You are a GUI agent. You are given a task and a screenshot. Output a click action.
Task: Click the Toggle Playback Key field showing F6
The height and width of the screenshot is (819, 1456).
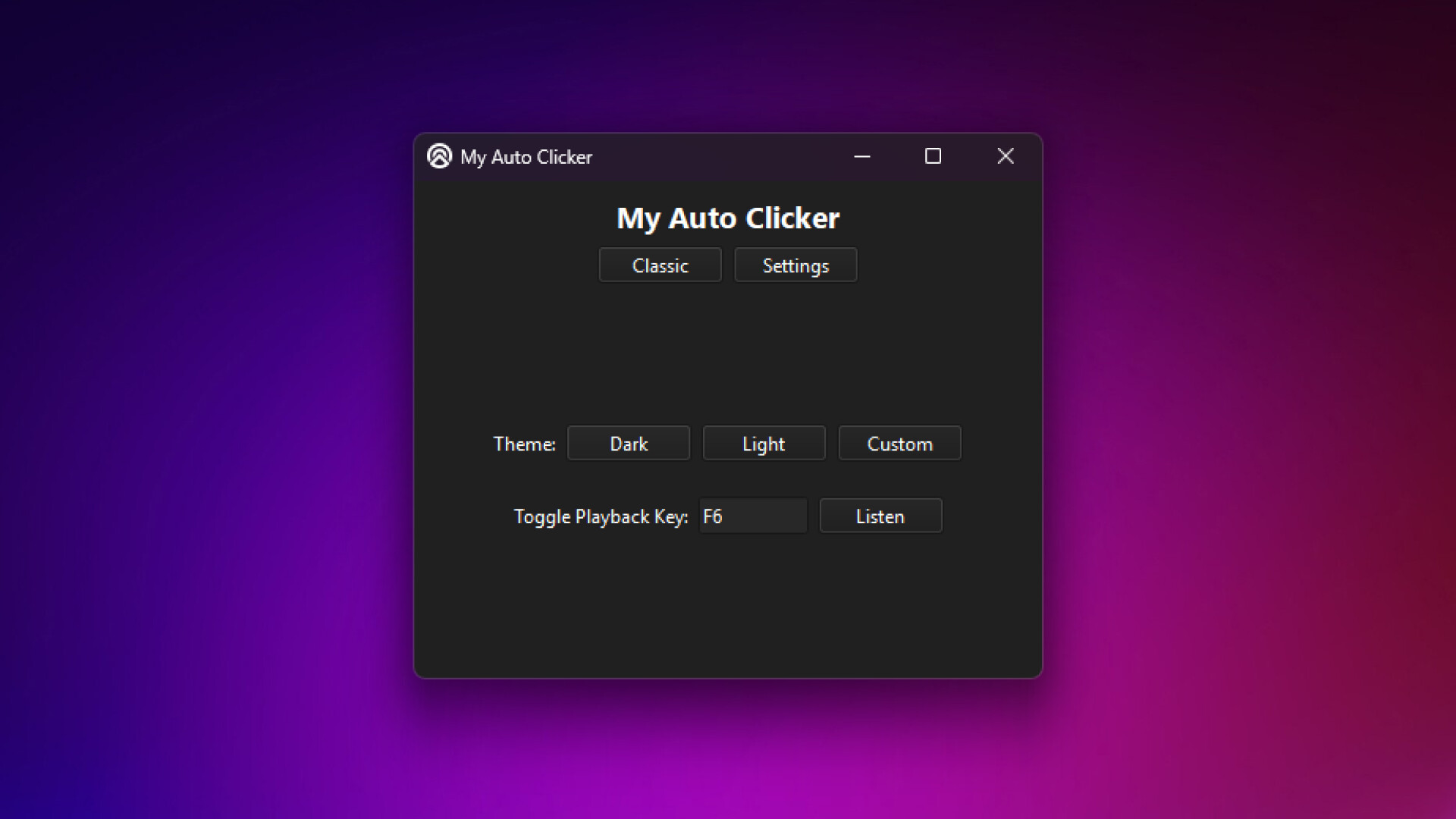[x=752, y=516]
